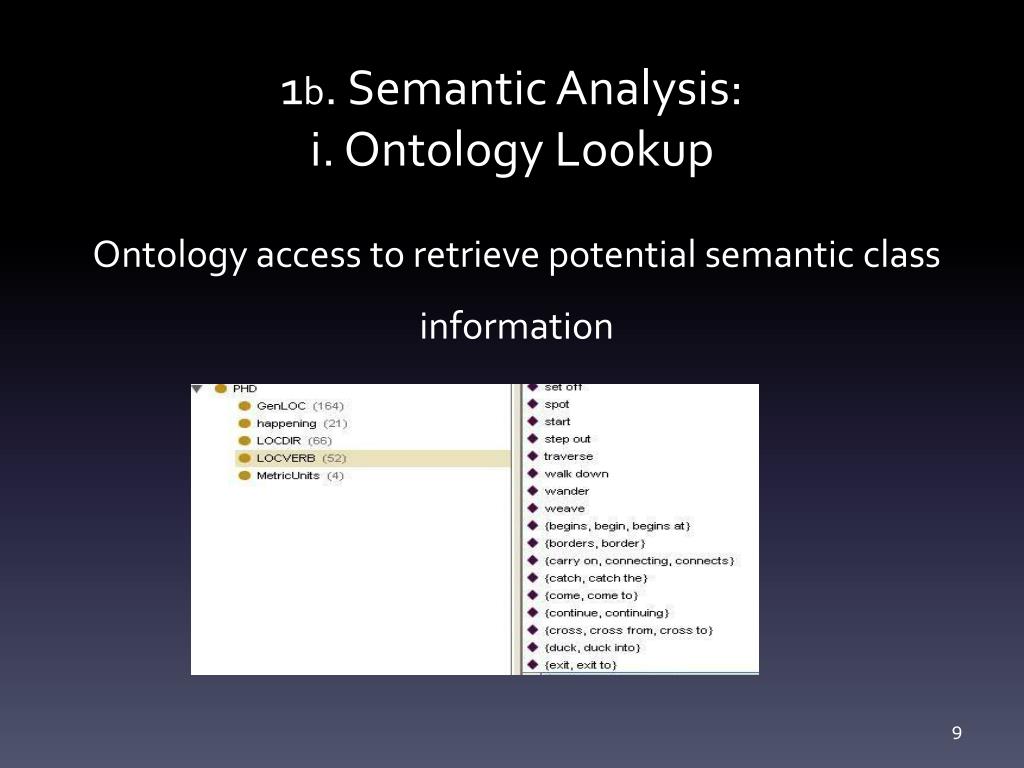The height and width of the screenshot is (768, 1024).
Task: Click diamond icon beside '{cross, cross from, cross to}'
Action: pos(533,630)
